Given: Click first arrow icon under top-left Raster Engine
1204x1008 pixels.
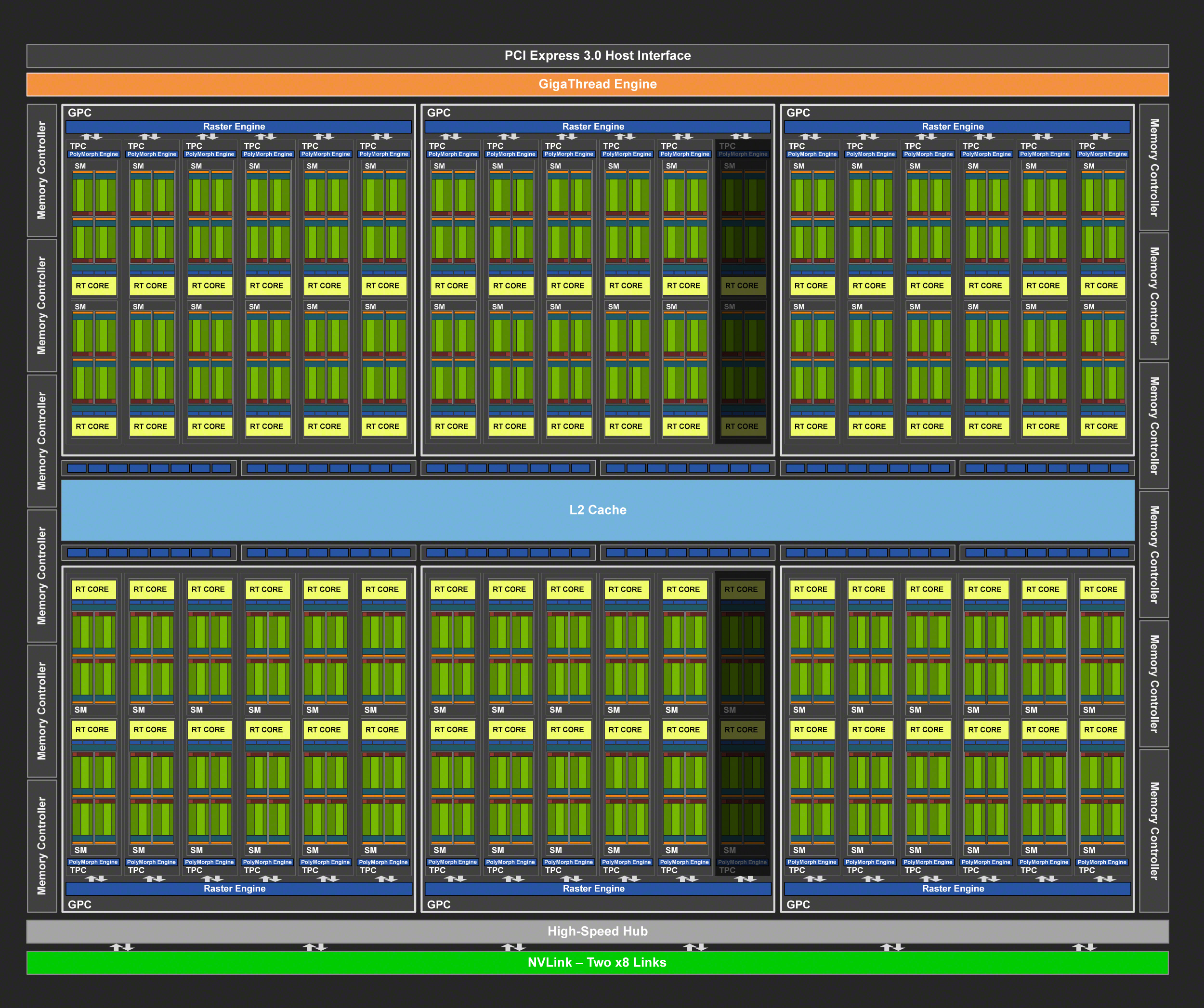Looking at the screenshot, I should click(x=92, y=136).
